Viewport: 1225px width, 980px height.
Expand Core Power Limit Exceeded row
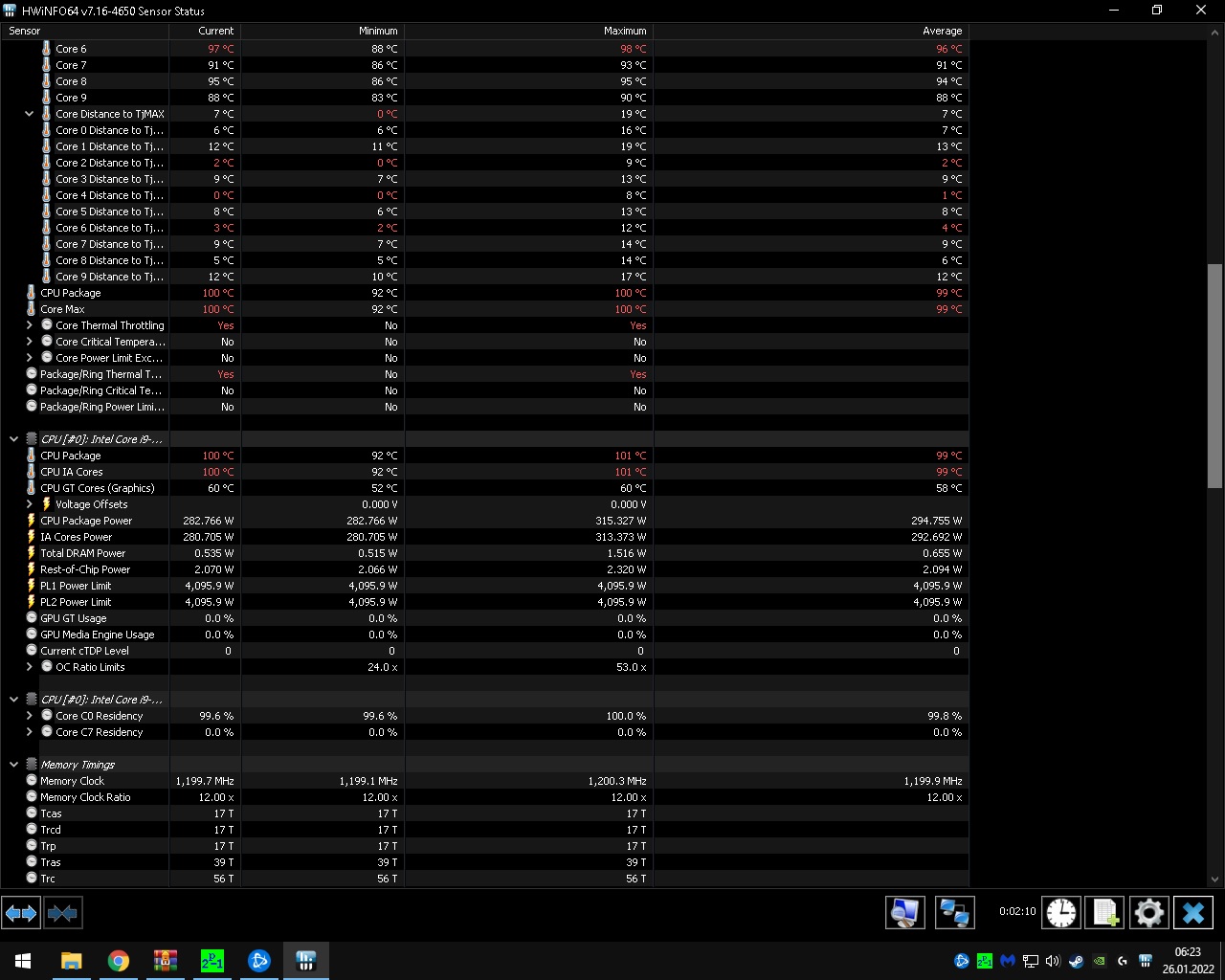click(29, 358)
